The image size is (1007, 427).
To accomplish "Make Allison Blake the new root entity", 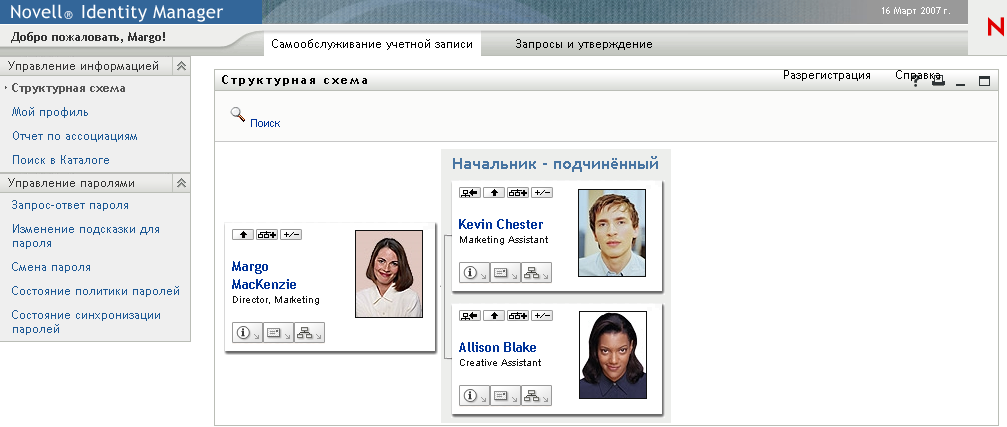I will click(470, 315).
